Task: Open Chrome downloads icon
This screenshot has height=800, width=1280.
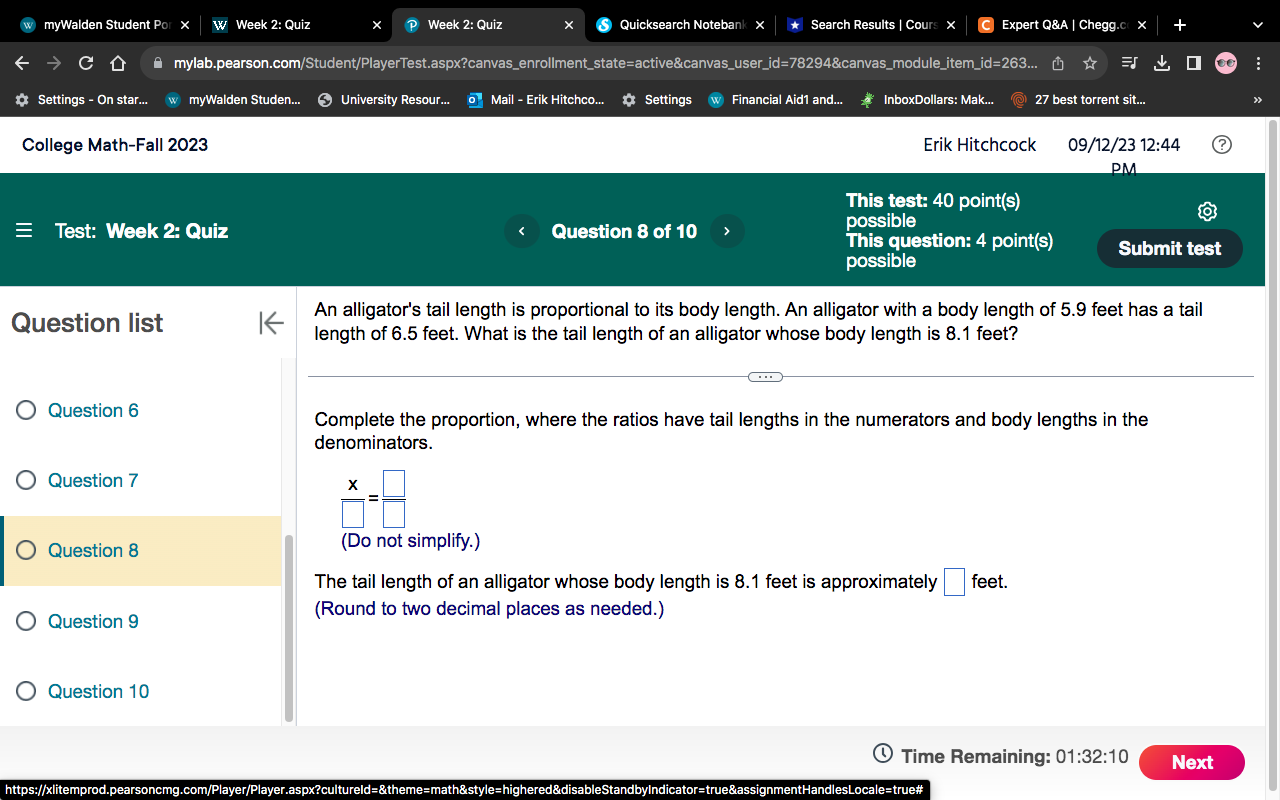Action: pyautogui.click(x=1161, y=62)
